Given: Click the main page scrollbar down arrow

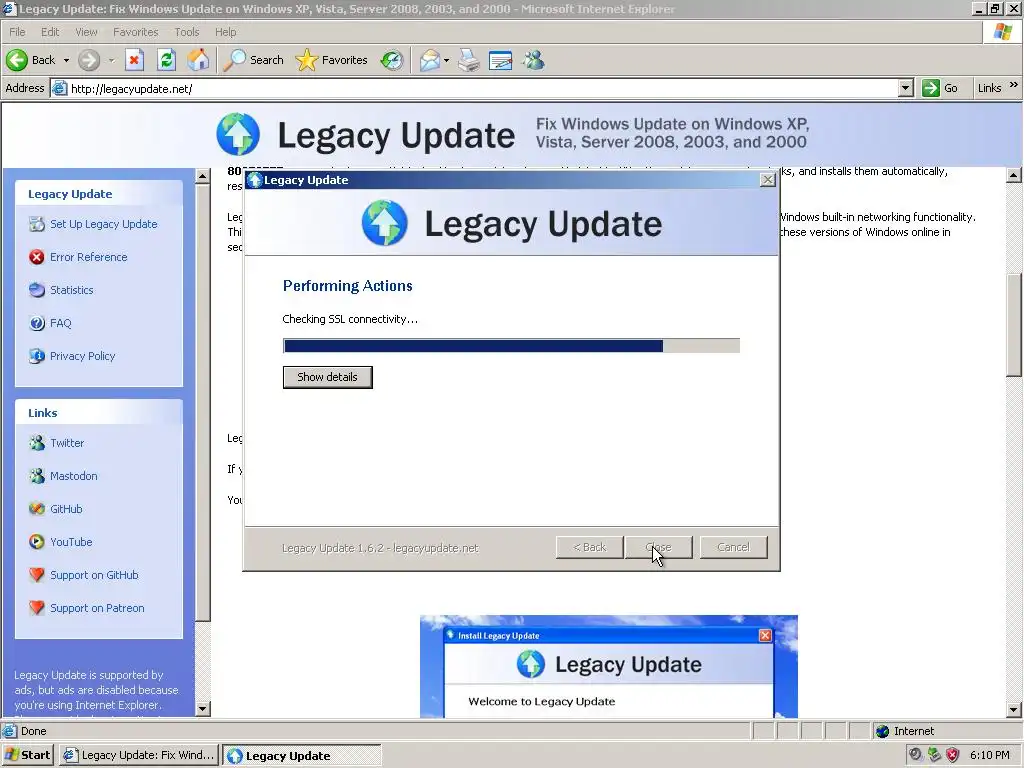Looking at the screenshot, I should tap(1014, 709).
